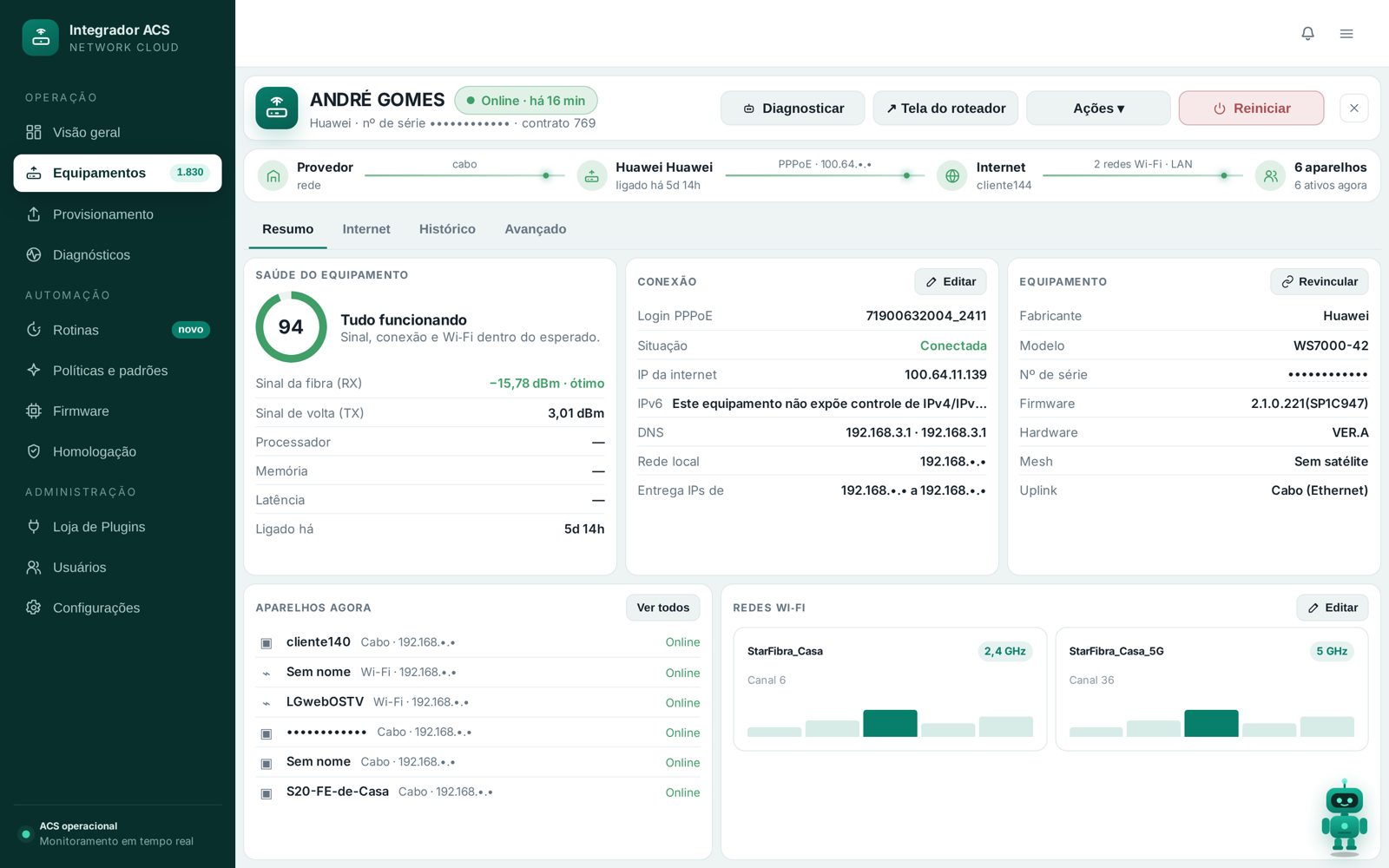Image resolution: width=1389 pixels, height=868 pixels.
Task: Select the Resumo tab
Action: coord(288,229)
